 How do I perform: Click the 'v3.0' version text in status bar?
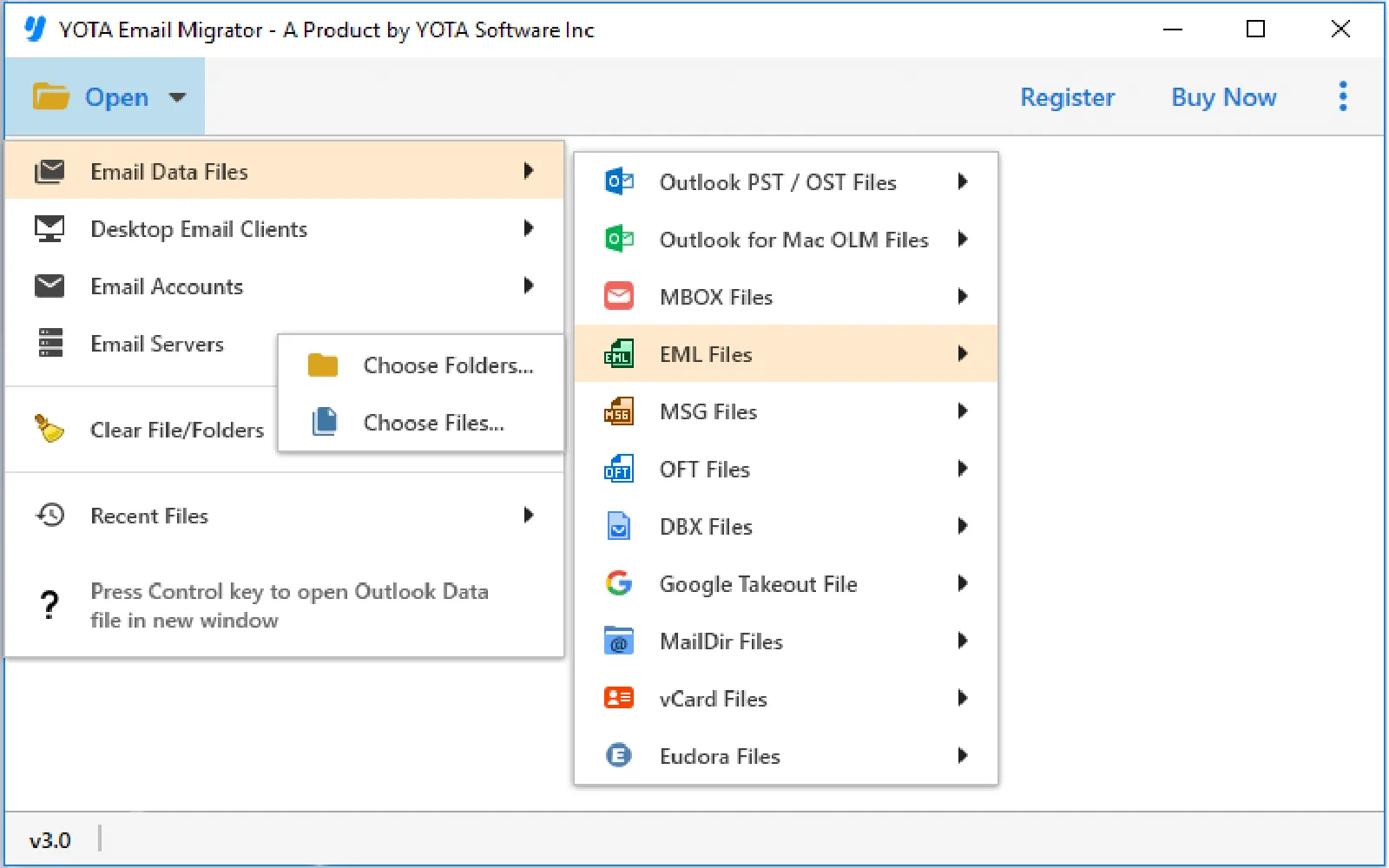coord(49,840)
